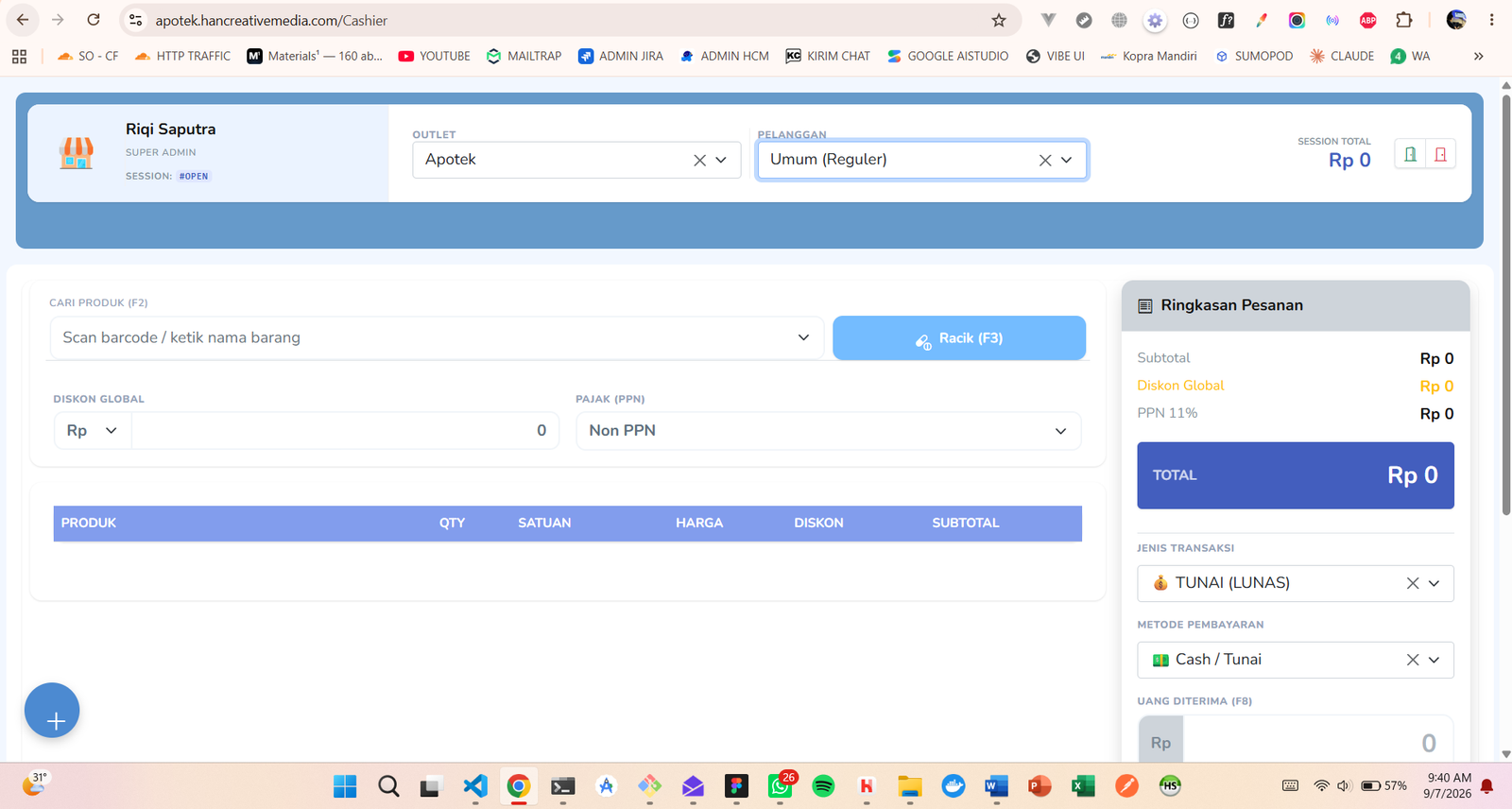Image resolution: width=1512 pixels, height=809 pixels.
Task: Clear the TUNAI (LUNAS) transaction type
Action: 1413,583
